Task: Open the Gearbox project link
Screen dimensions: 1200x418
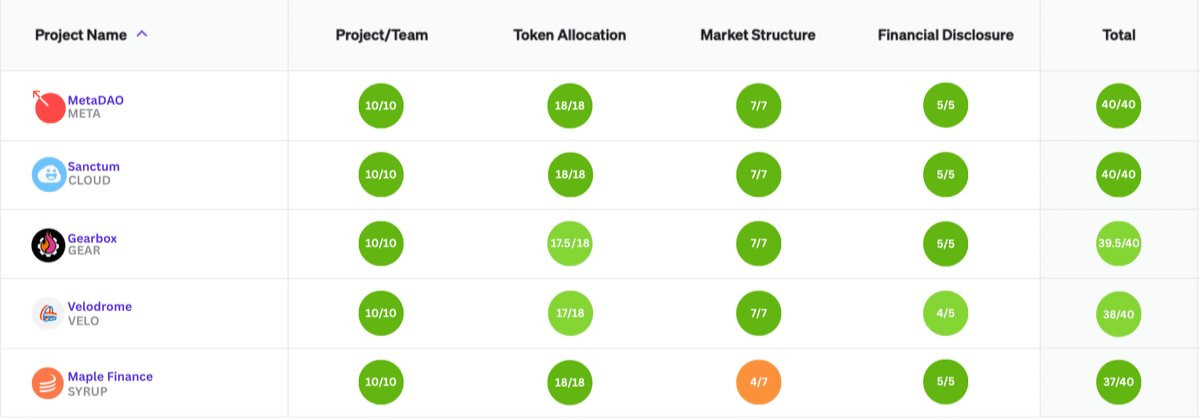Action: pos(93,237)
